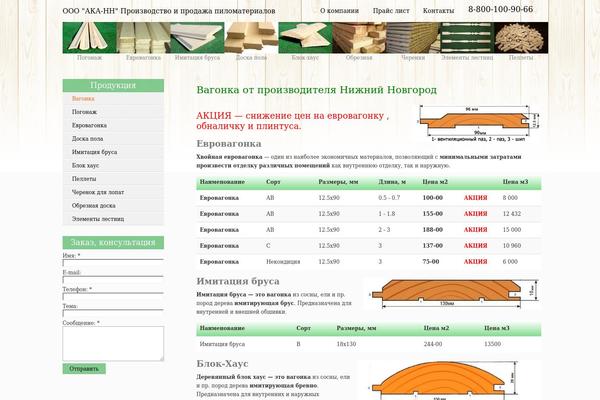The height and width of the screenshot is (400, 600).
Task: Click the 13500 price cell
Action: coord(492,344)
